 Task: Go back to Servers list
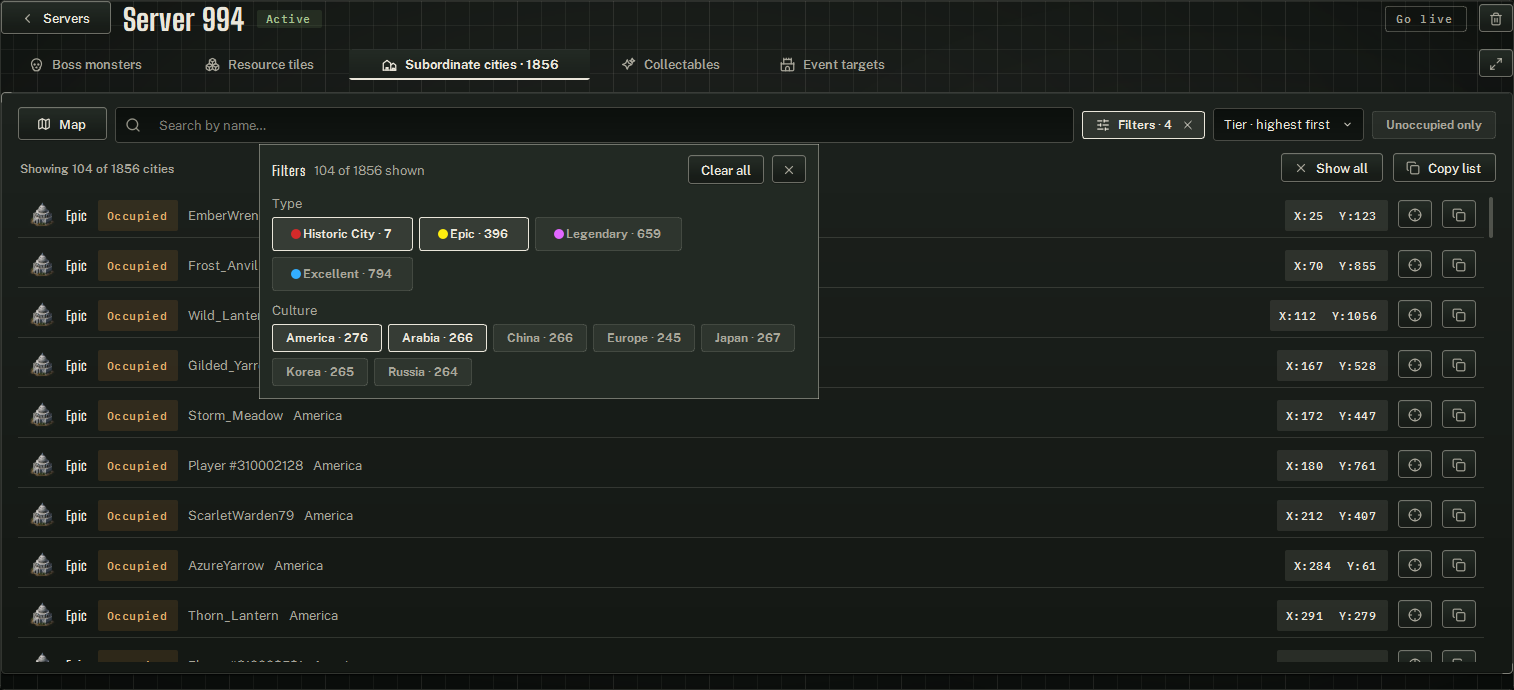pyautogui.click(x=56, y=18)
